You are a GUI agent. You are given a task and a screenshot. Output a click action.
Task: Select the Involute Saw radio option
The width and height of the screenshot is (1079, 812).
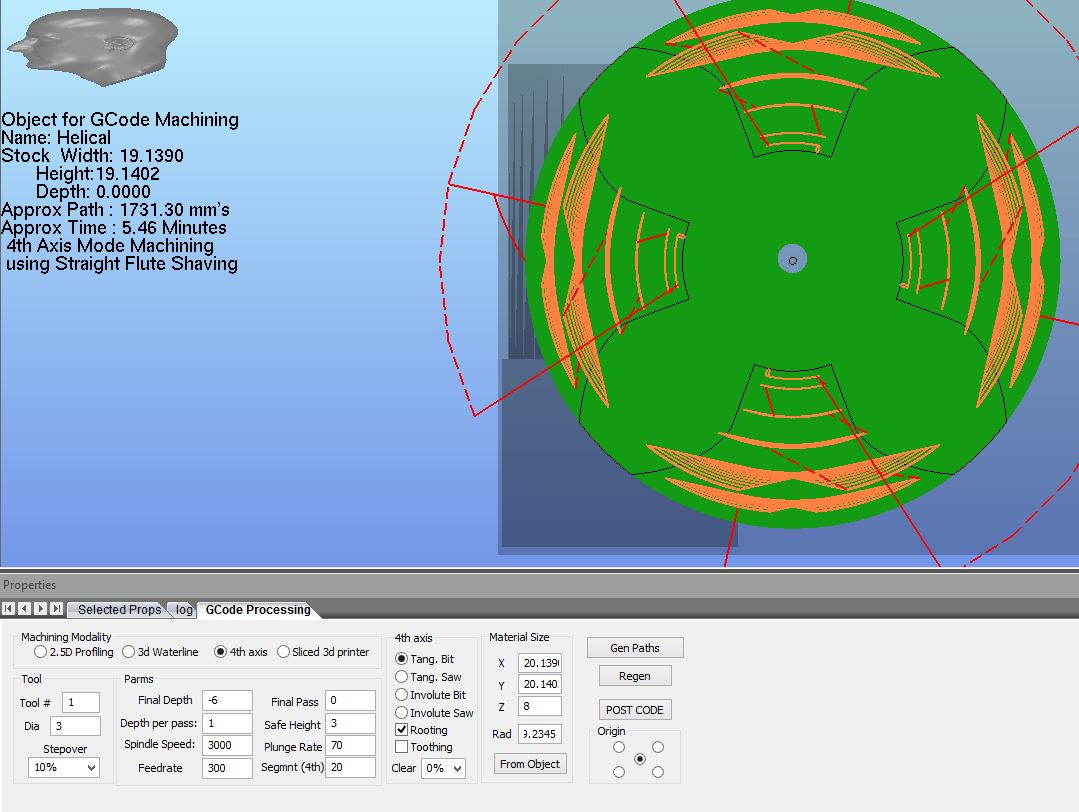click(402, 713)
